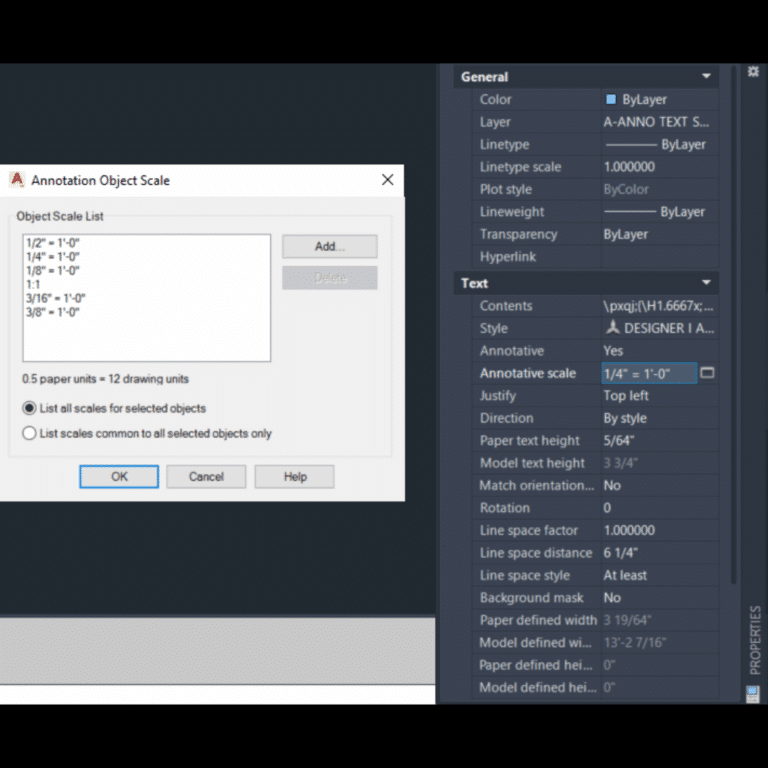Click the blue ByLayer color swatch
The height and width of the screenshot is (768, 768).
(x=611, y=100)
